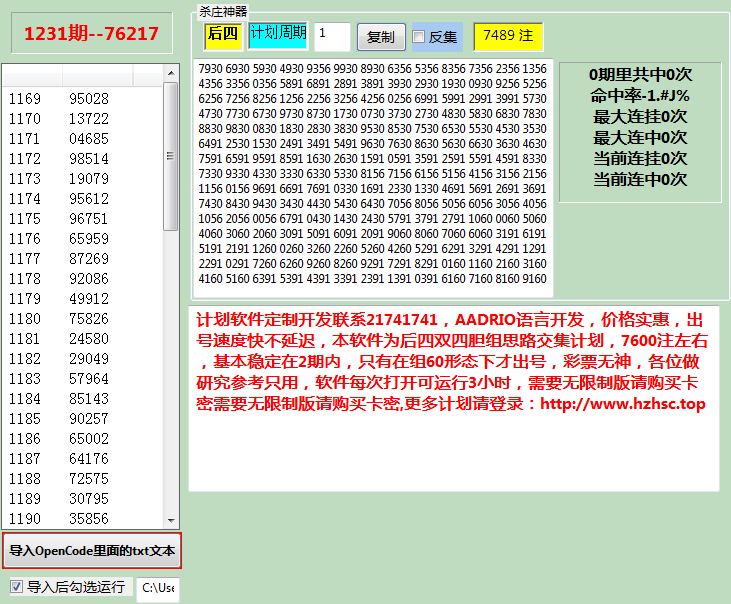Select row 1178 with value 92086
This screenshot has width=731, height=604.
(x=83, y=279)
